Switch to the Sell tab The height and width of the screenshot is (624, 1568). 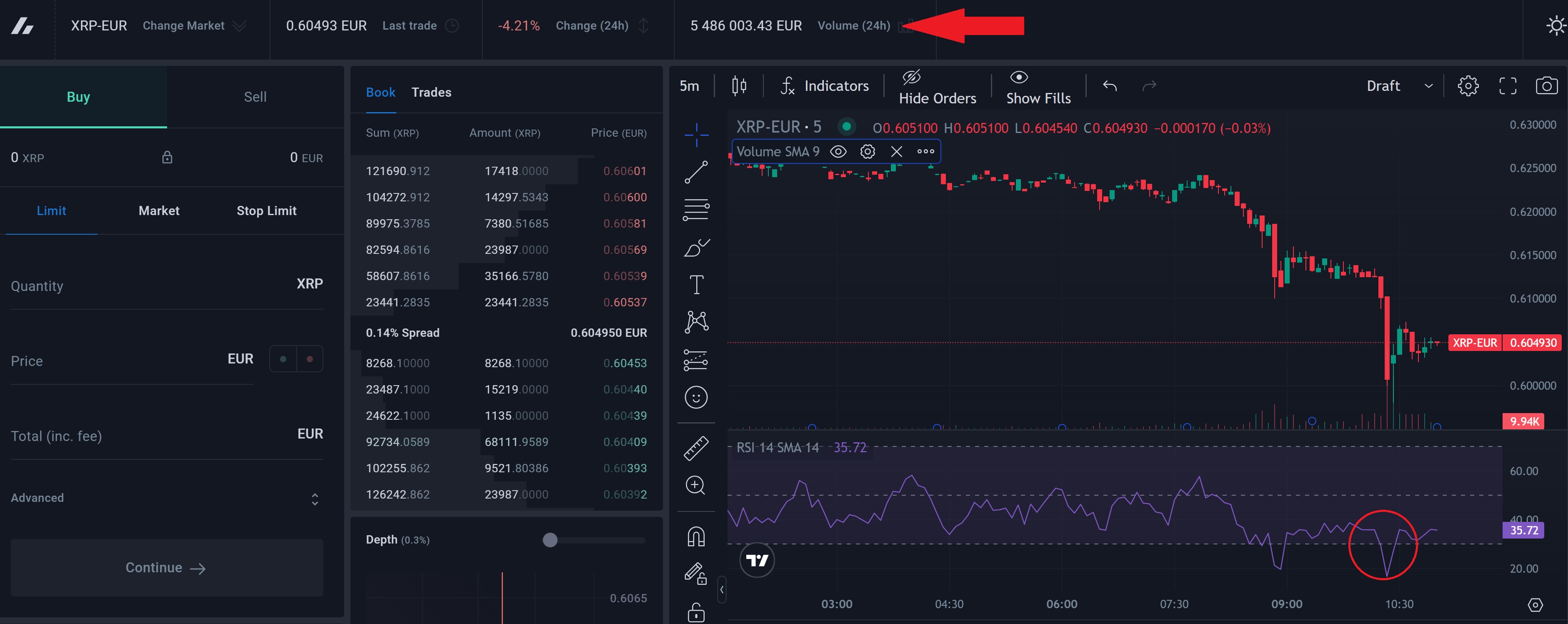[255, 96]
